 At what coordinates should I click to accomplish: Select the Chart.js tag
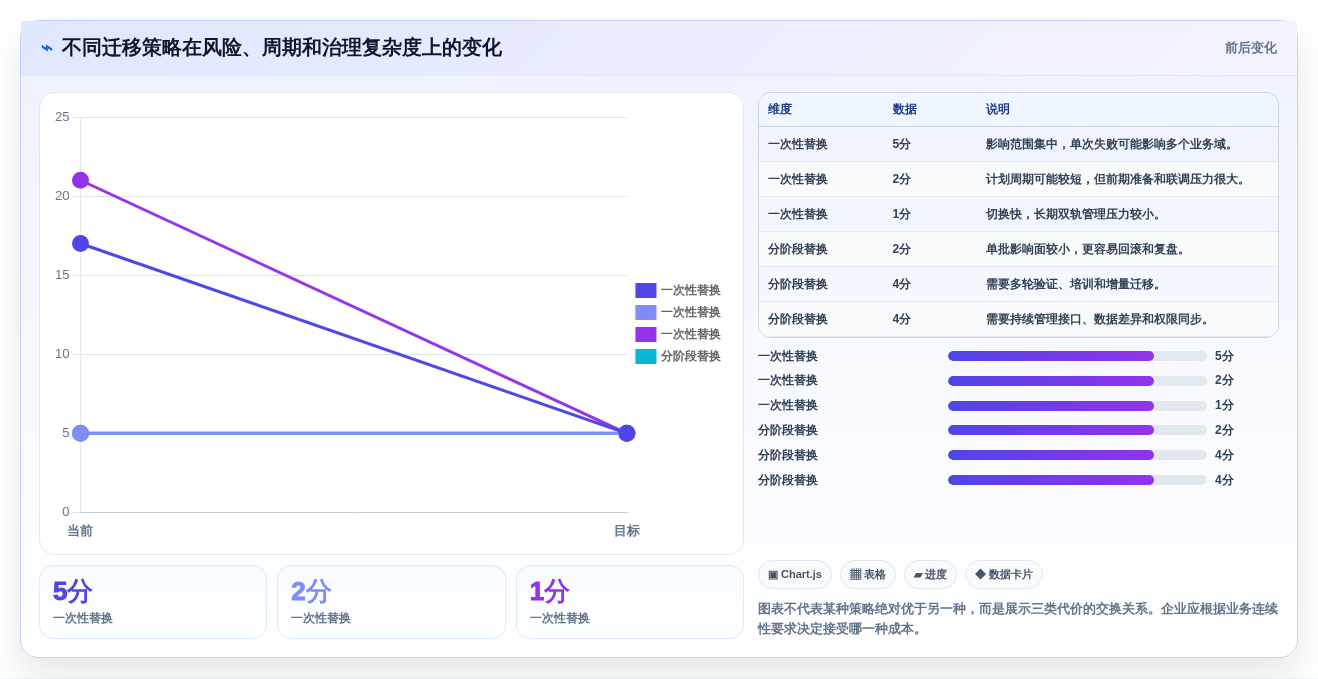point(795,575)
